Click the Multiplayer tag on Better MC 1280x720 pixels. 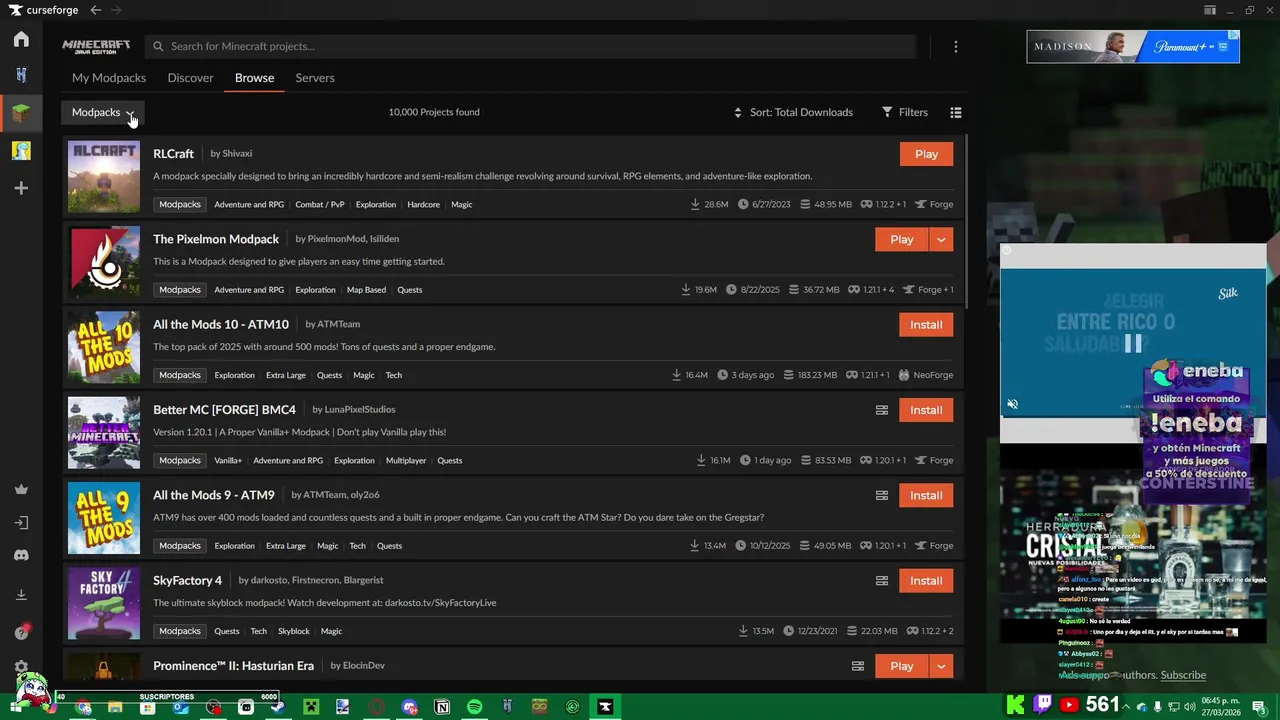[406, 460]
